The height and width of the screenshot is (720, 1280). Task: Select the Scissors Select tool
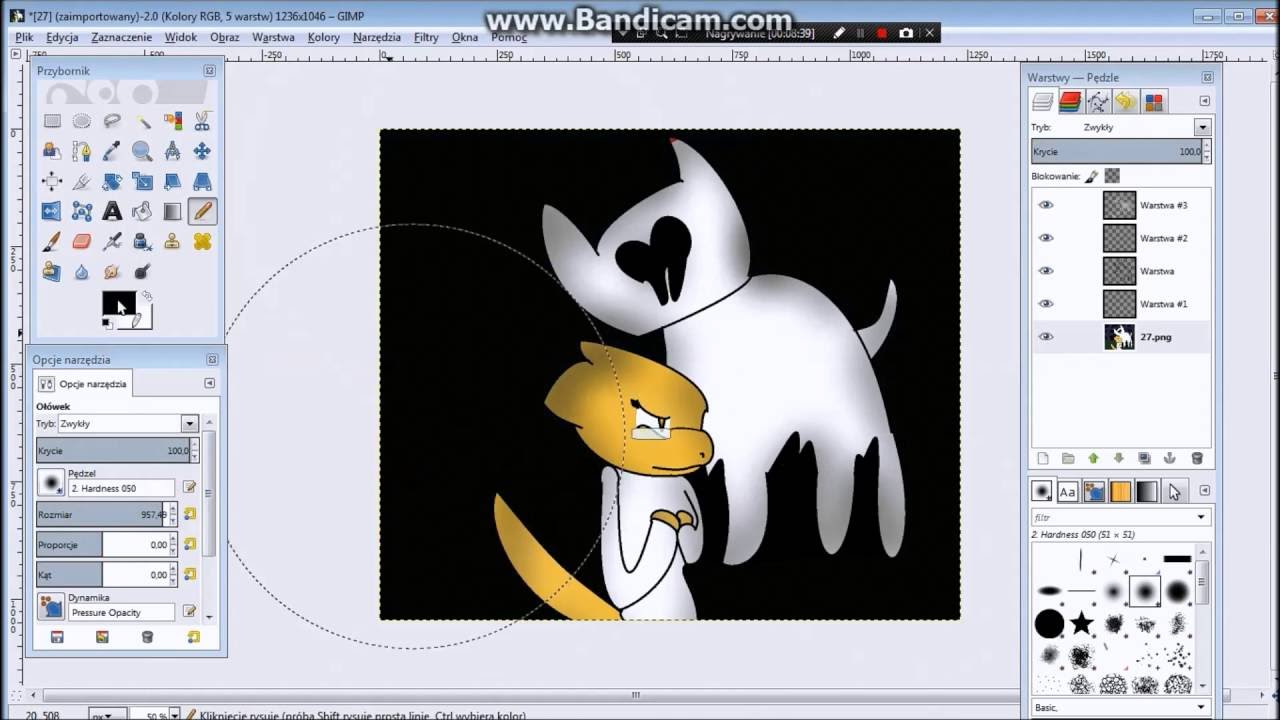point(202,121)
